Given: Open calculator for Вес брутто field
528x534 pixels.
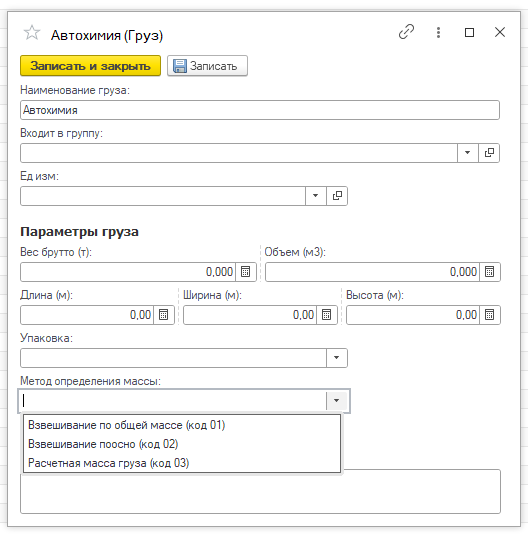Looking at the screenshot, I should (246, 272).
